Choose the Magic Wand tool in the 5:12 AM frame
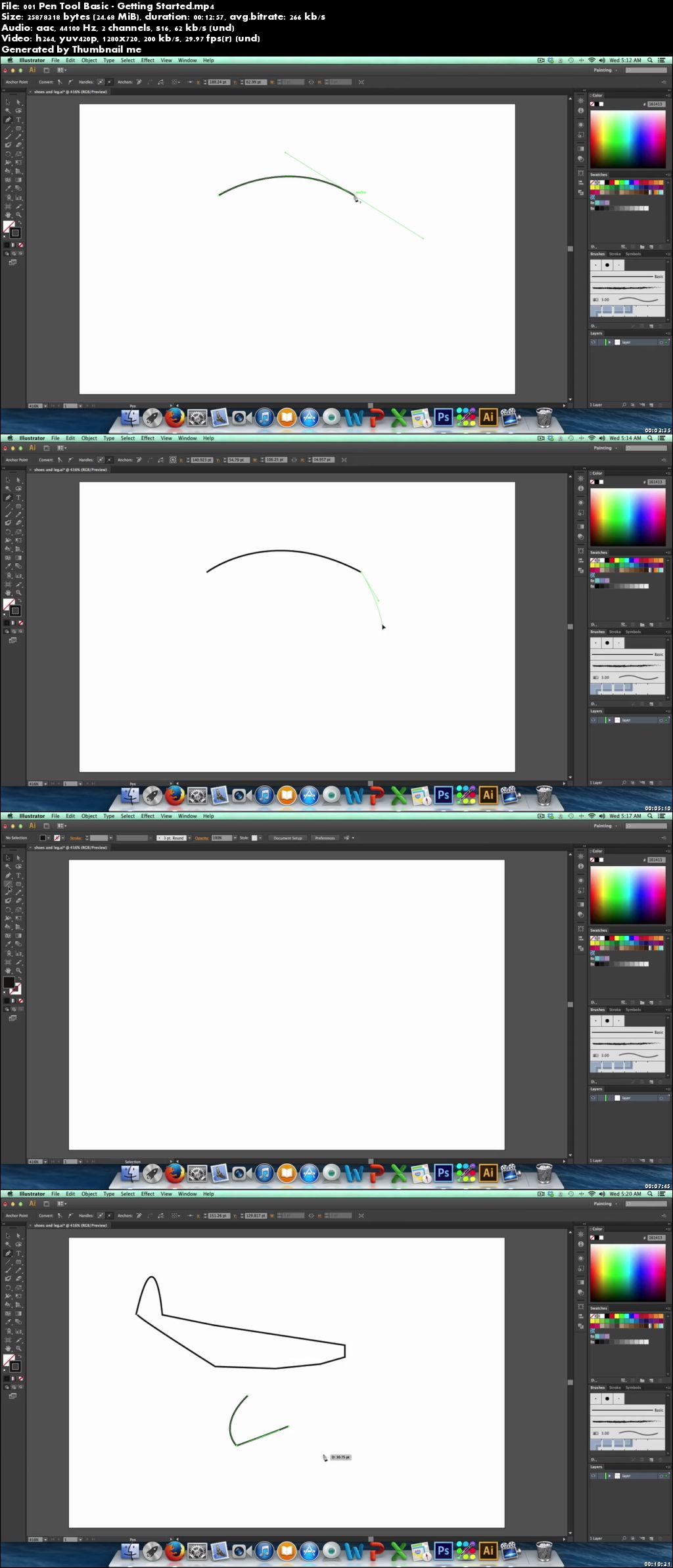This screenshot has width=673, height=1568. [x=8, y=110]
